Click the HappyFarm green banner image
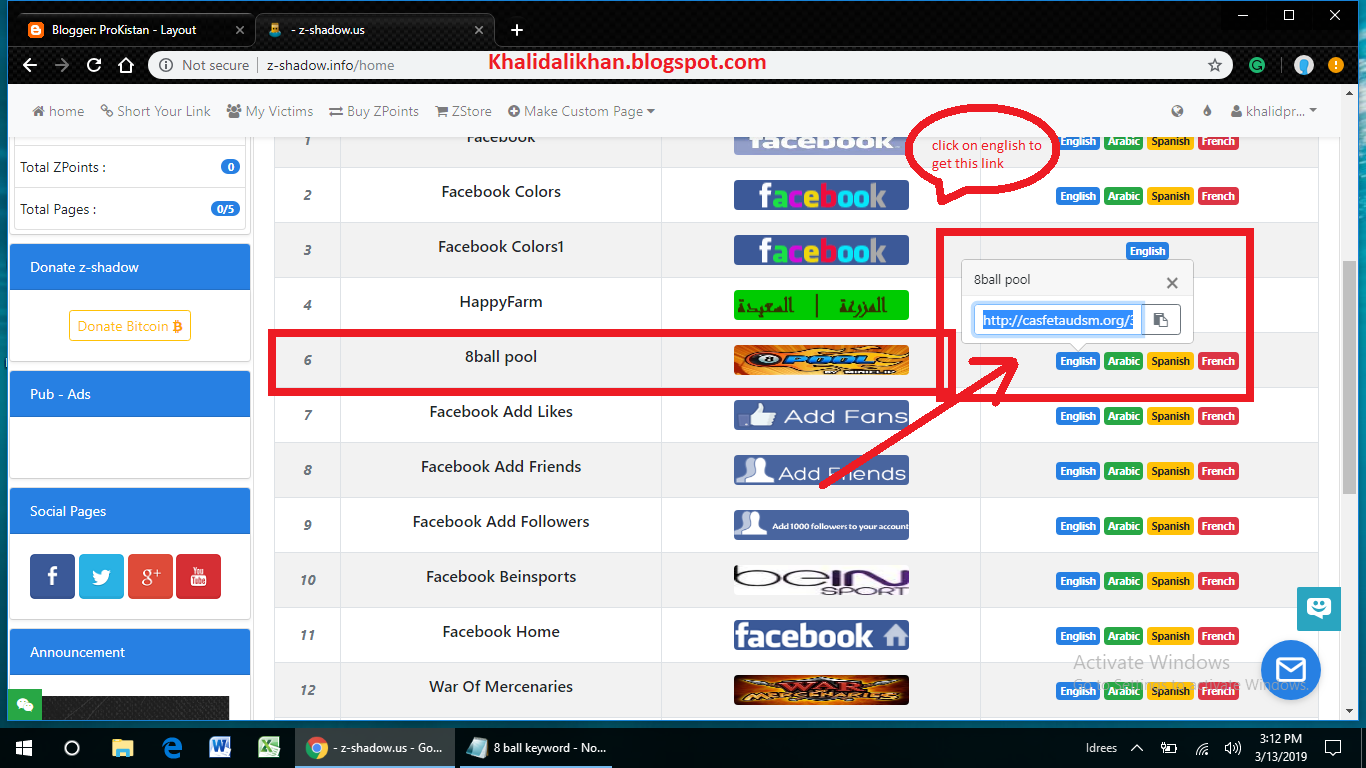The width and height of the screenshot is (1366, 768). pos(821,305)
